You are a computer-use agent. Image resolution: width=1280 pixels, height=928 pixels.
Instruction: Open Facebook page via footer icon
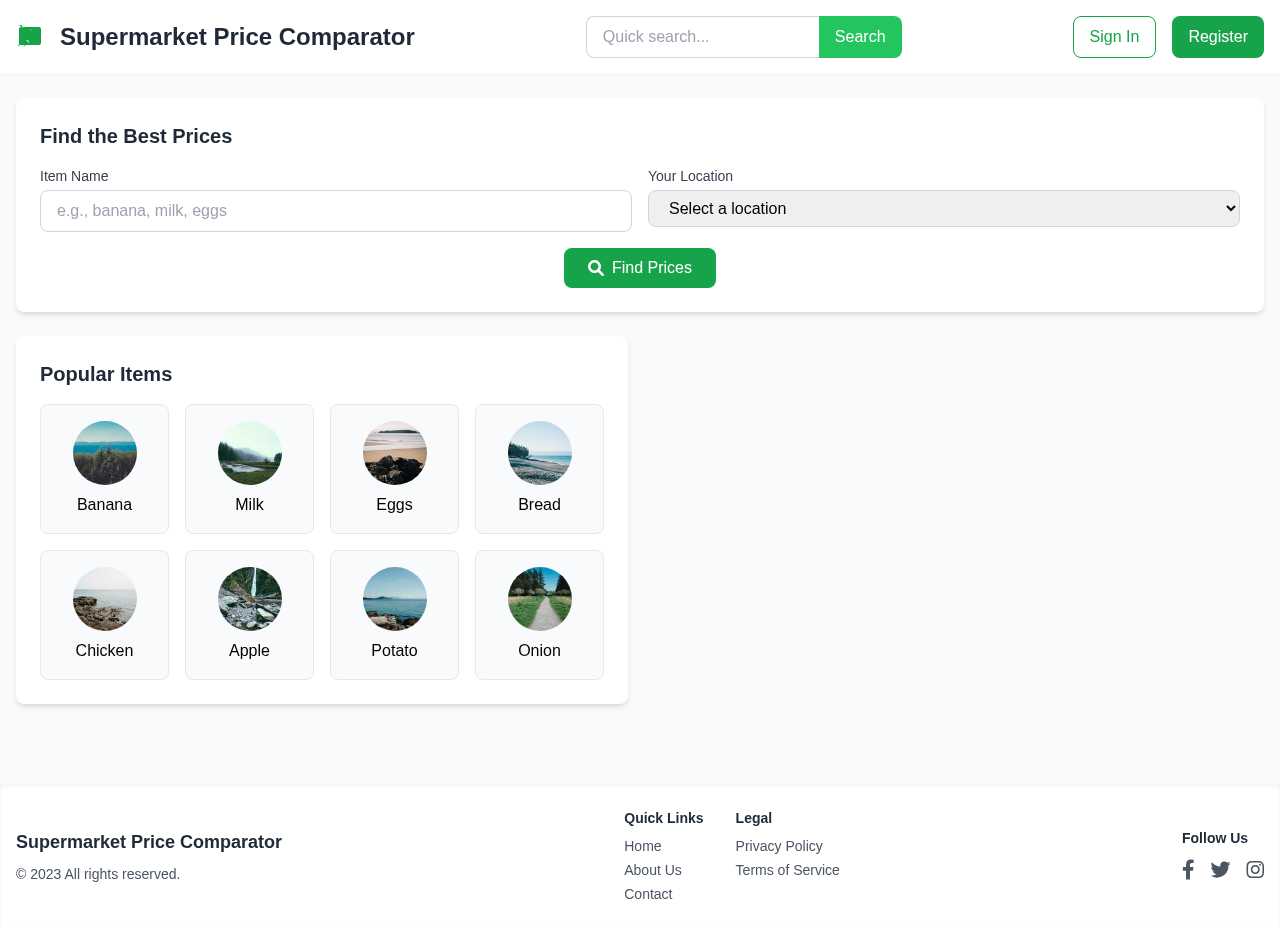click(x=1187, y=868)
